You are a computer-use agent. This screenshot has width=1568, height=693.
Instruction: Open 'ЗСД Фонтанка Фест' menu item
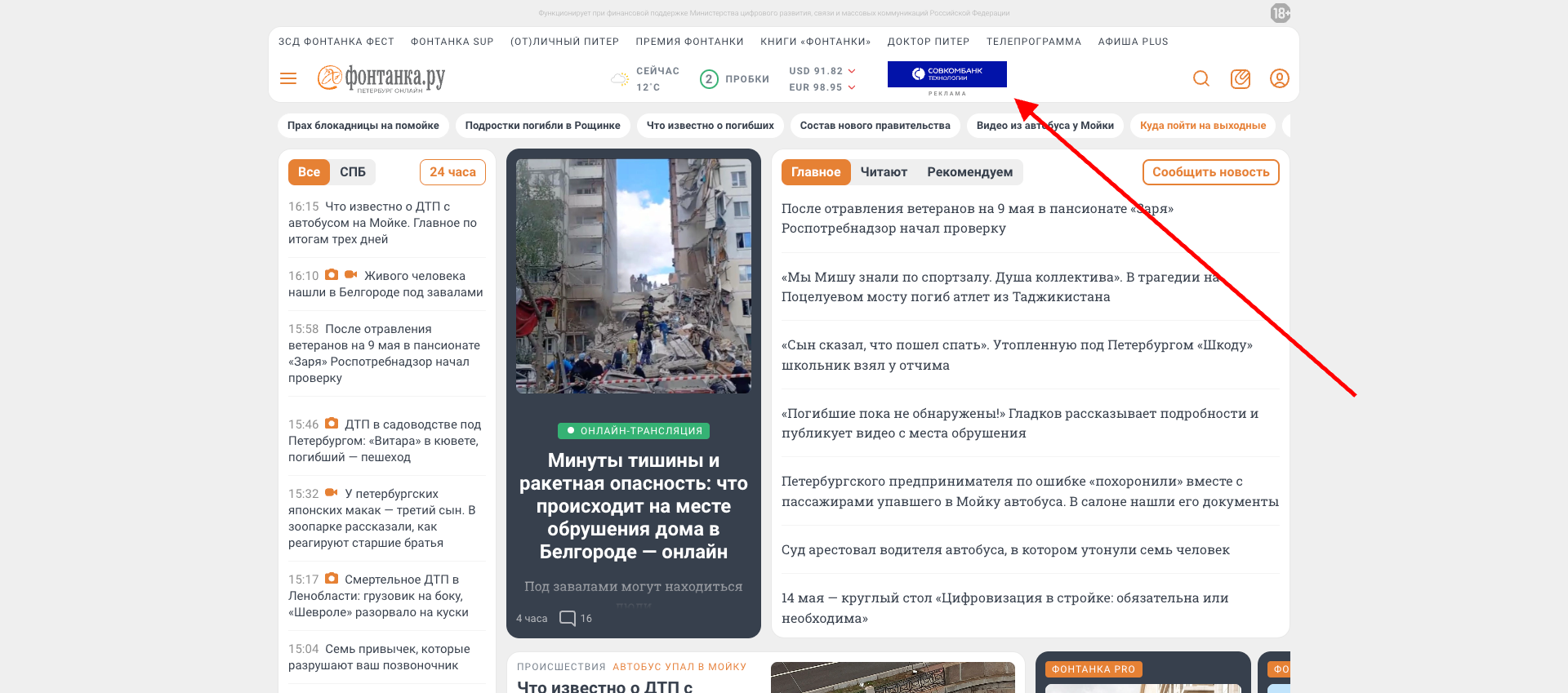click(336, 42)
